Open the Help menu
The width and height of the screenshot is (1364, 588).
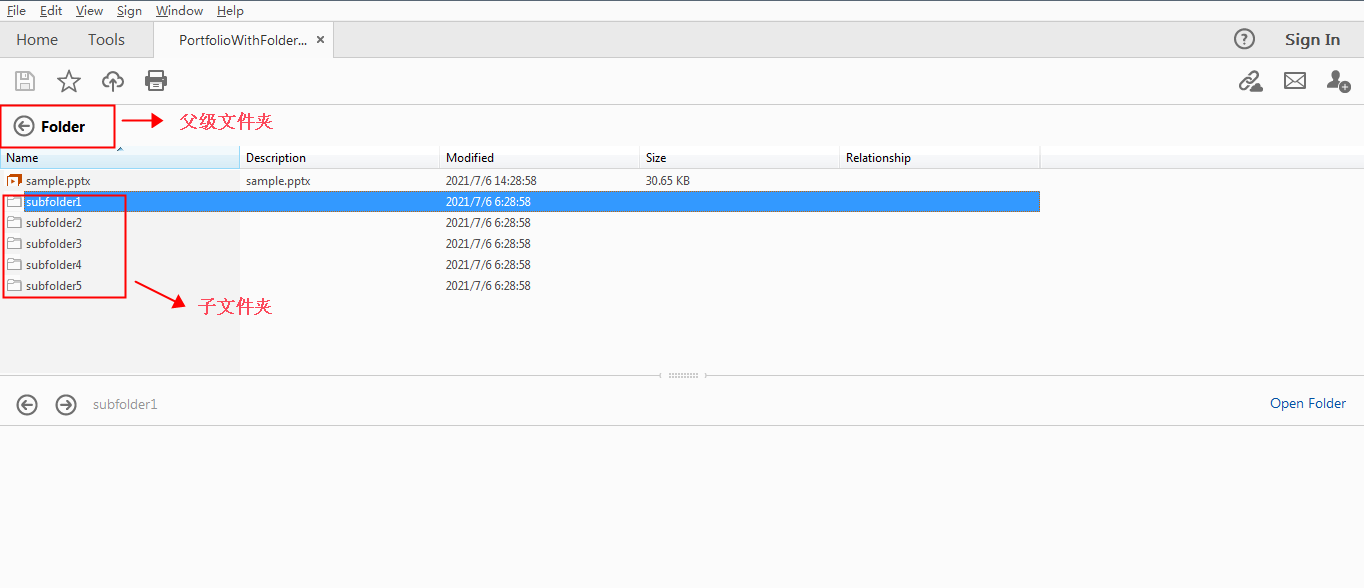tap(230, 11)
